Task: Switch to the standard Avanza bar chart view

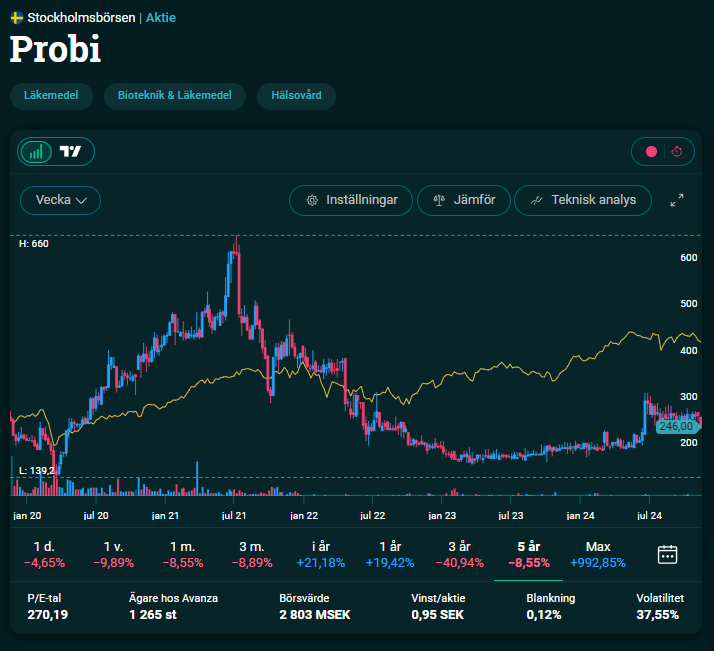Action: 36,152
